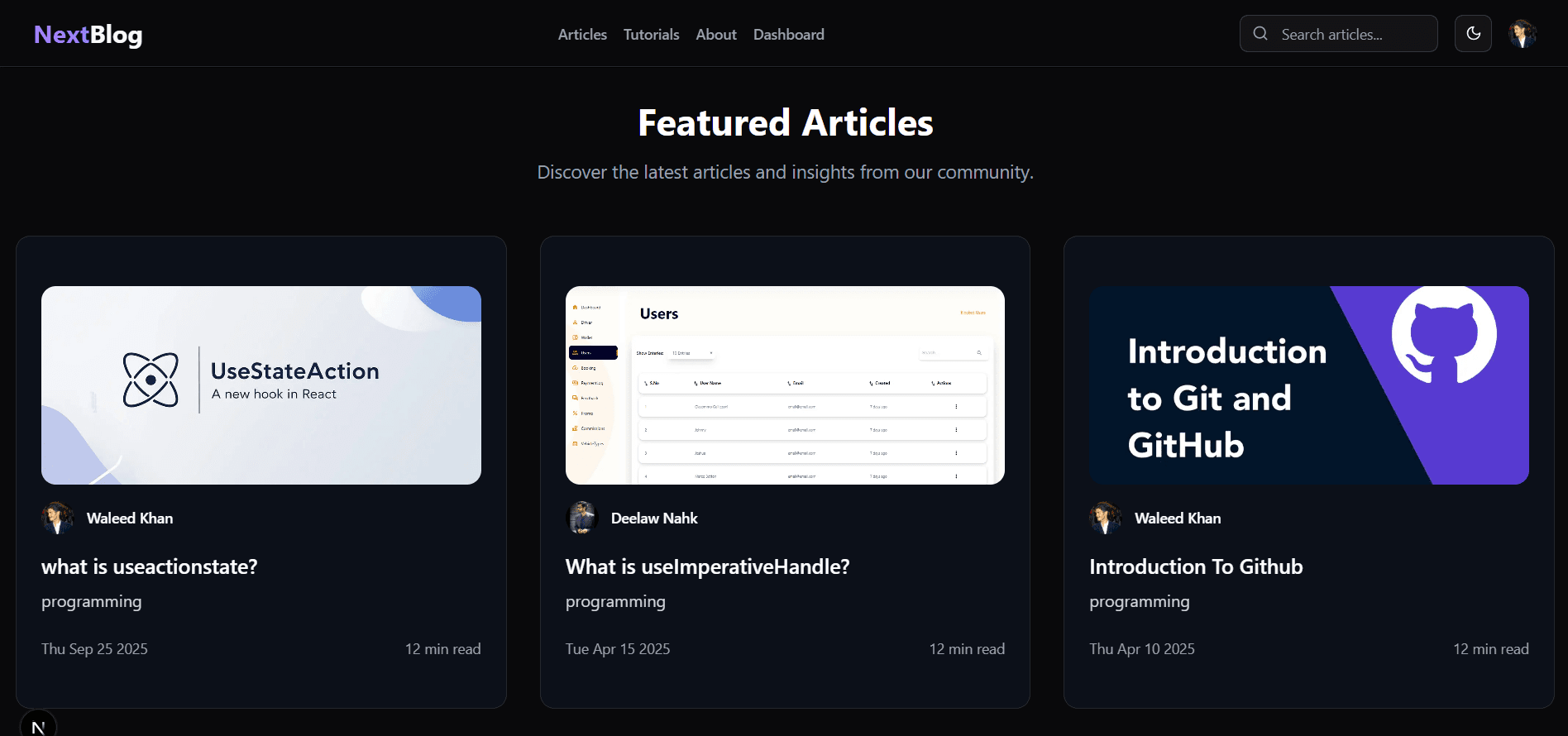Viewport: 1568px width, 736px height.
Task: Open the Git and GitHub article thumbnail
Action: [1309, 385]
